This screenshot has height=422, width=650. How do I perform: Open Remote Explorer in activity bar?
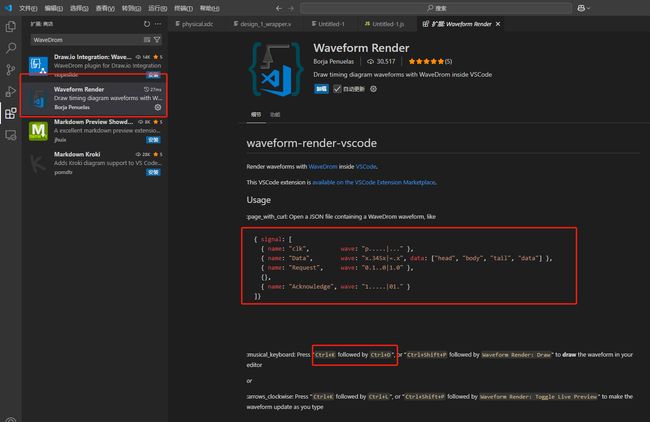click(x=11, y=135)
